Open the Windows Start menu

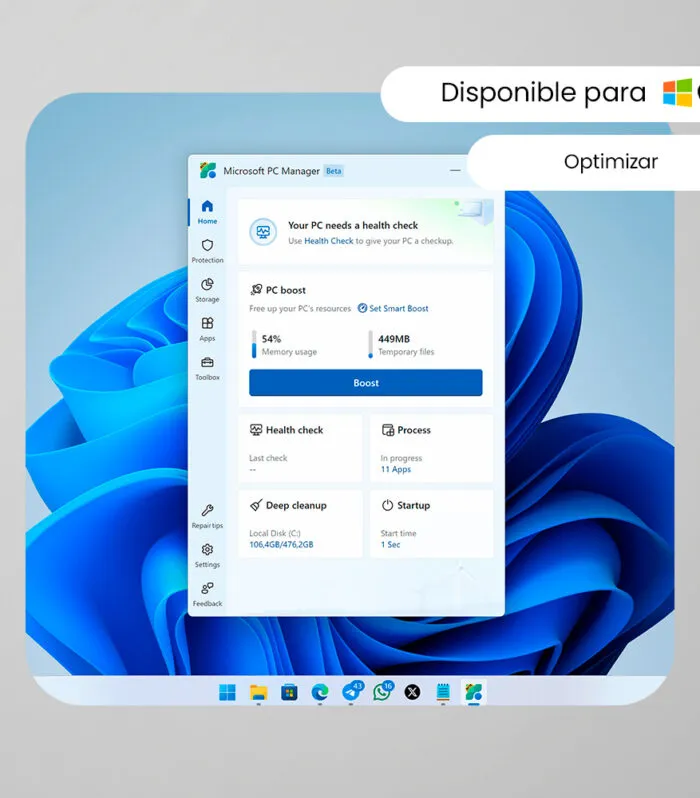227,692
